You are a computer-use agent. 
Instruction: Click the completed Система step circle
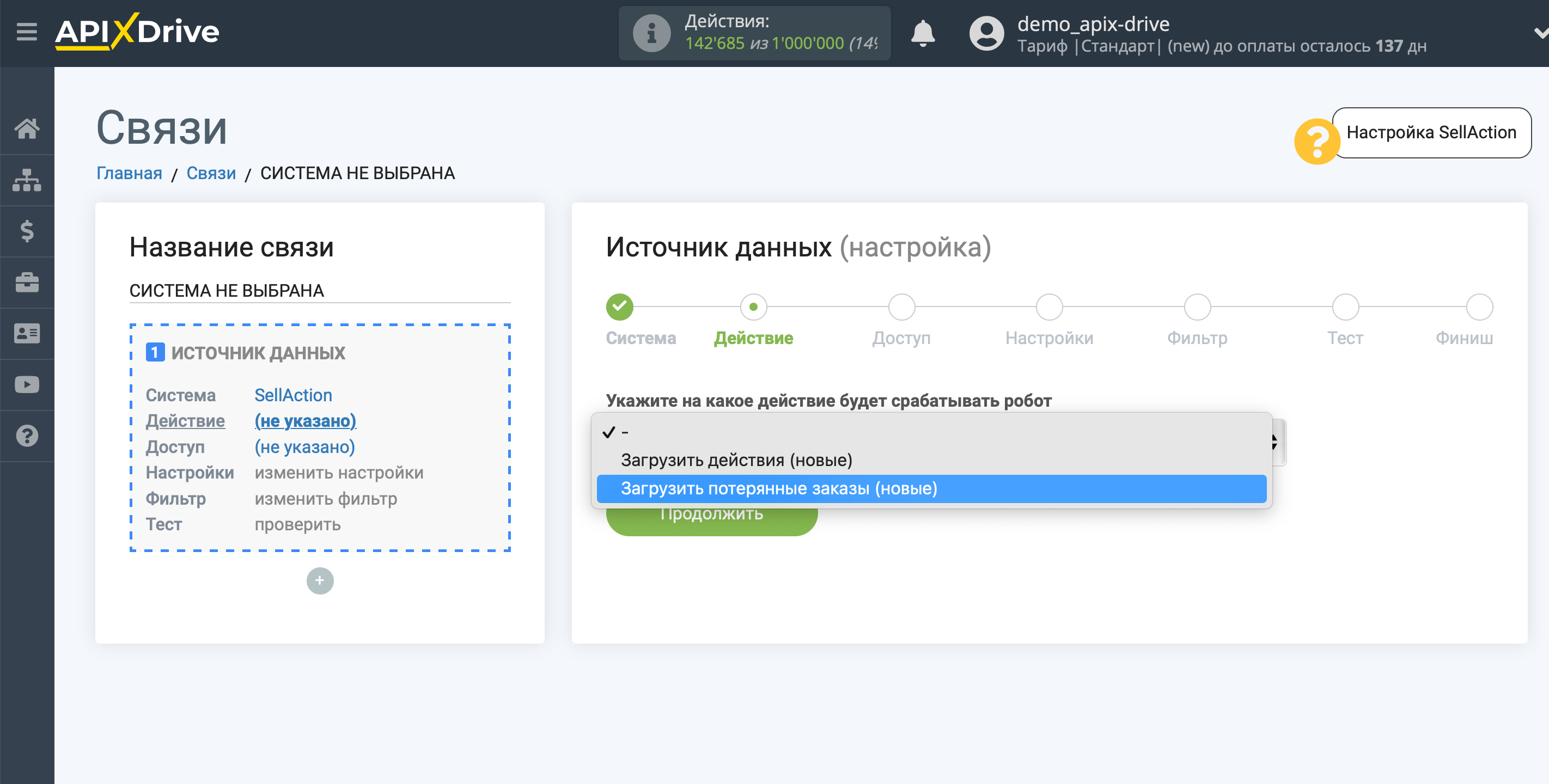(619, 307)
